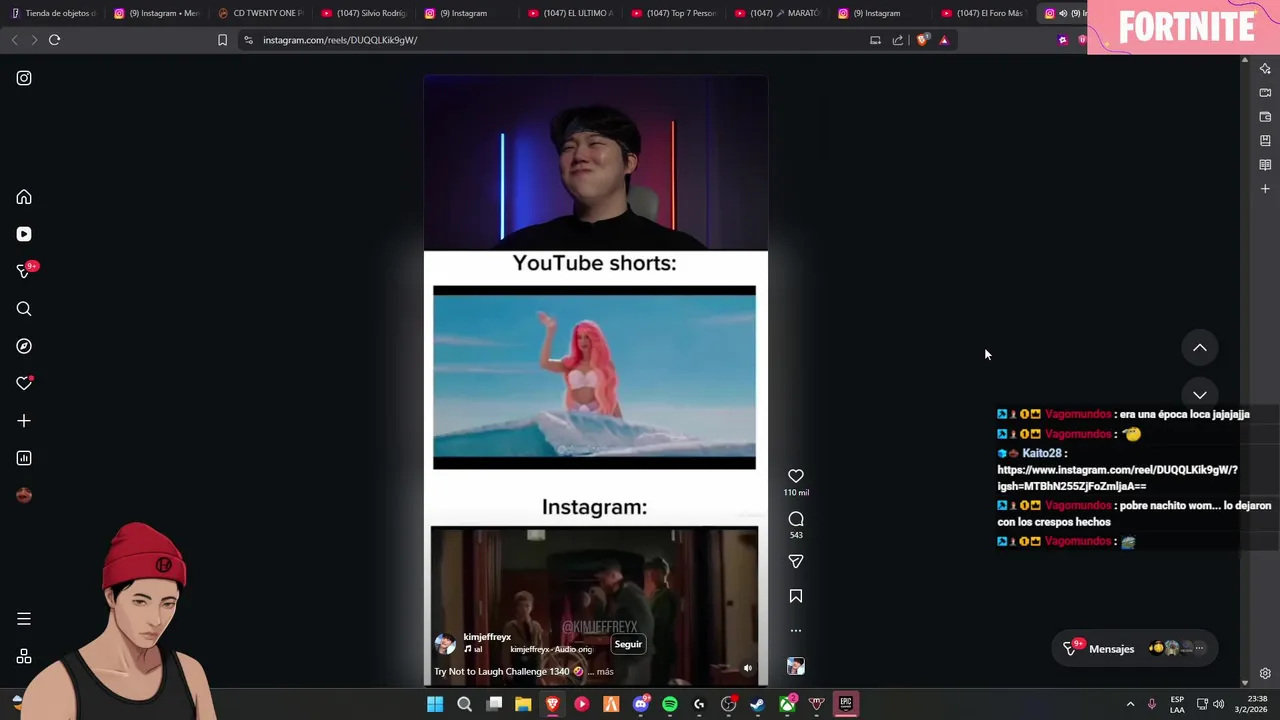Image resolution: width=1280 pixels, height=720 pixels.
Task: Open the Explore compass icon
Action: (24, 346)
